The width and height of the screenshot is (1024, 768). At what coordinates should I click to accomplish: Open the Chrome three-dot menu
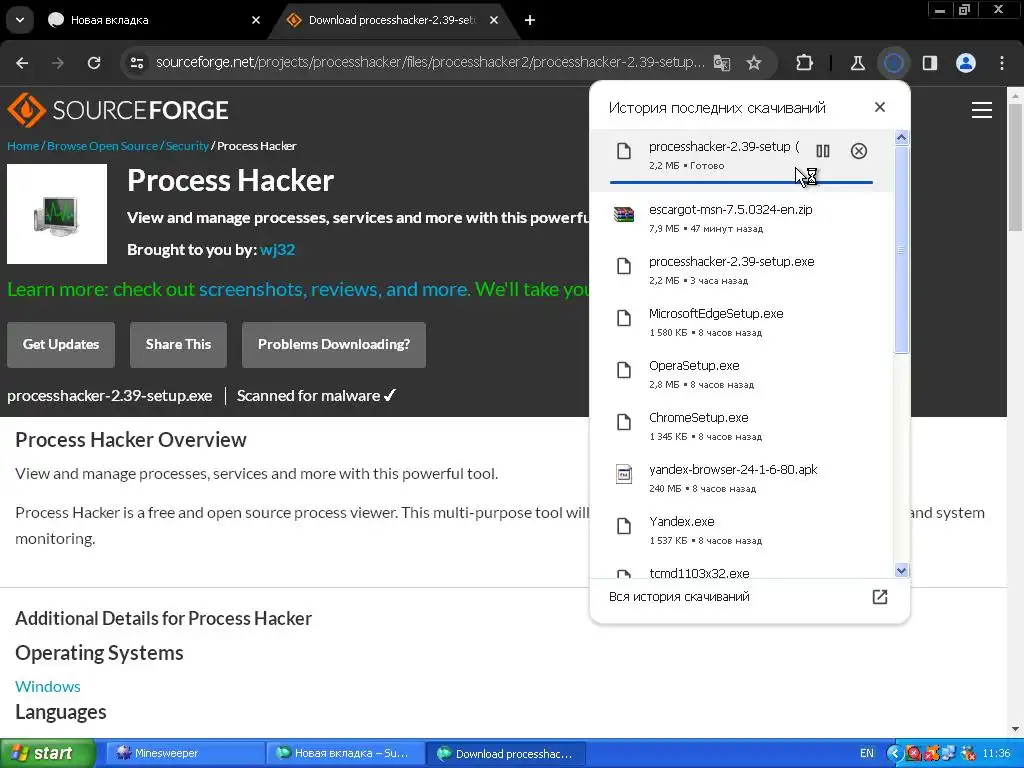(x=1002, y=63)
